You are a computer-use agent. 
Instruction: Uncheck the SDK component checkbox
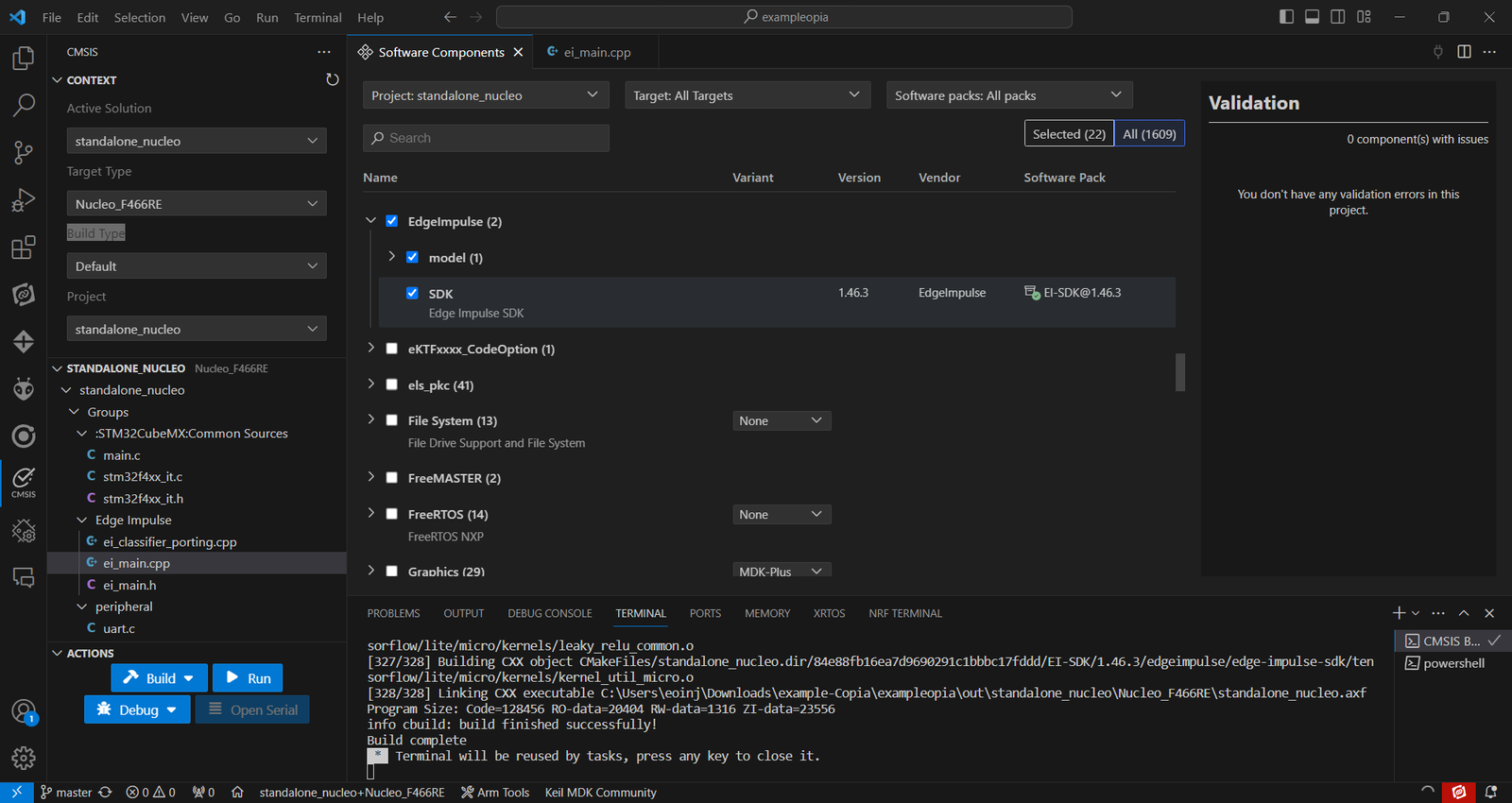click(412, 293)
